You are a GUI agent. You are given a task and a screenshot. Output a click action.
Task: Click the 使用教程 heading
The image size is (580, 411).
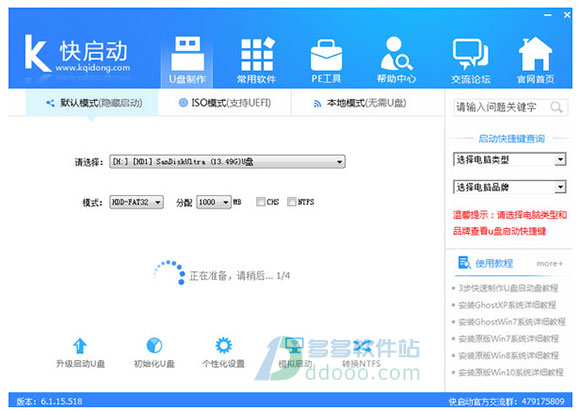[x=494, y=263]
